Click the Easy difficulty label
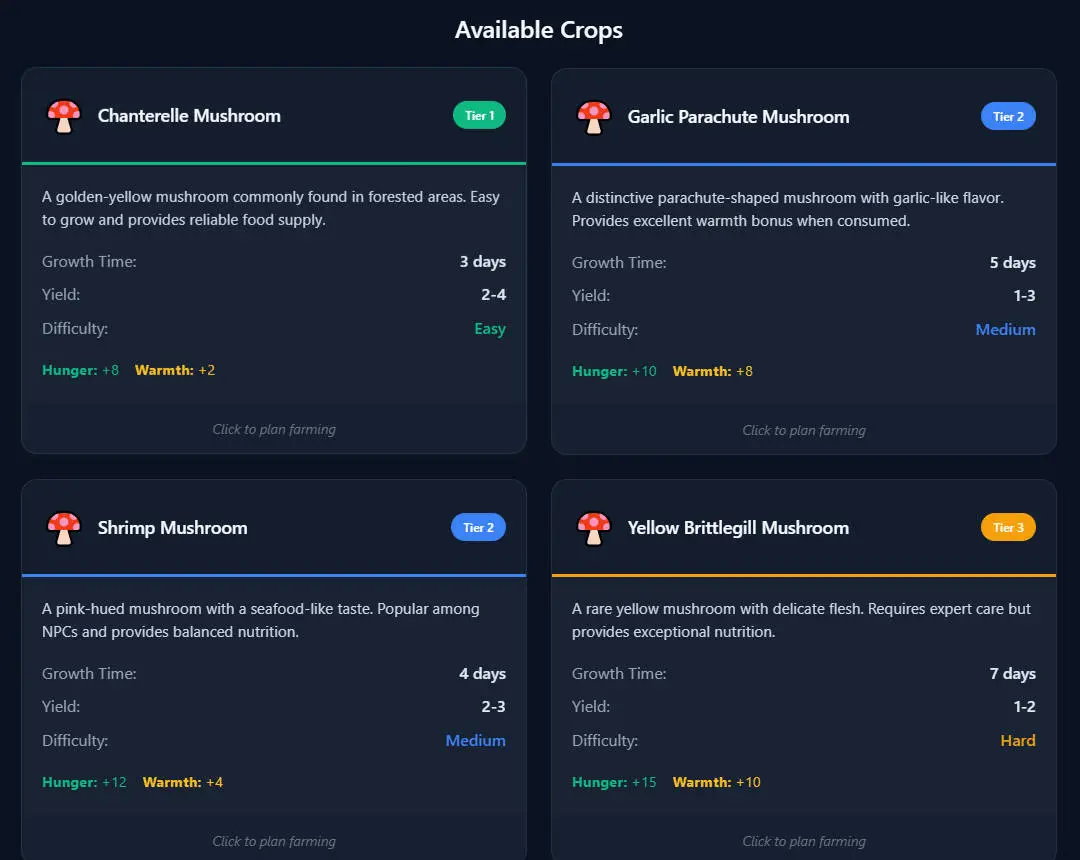Screen dimensions: 1080x860 click(x=489, y=329)
